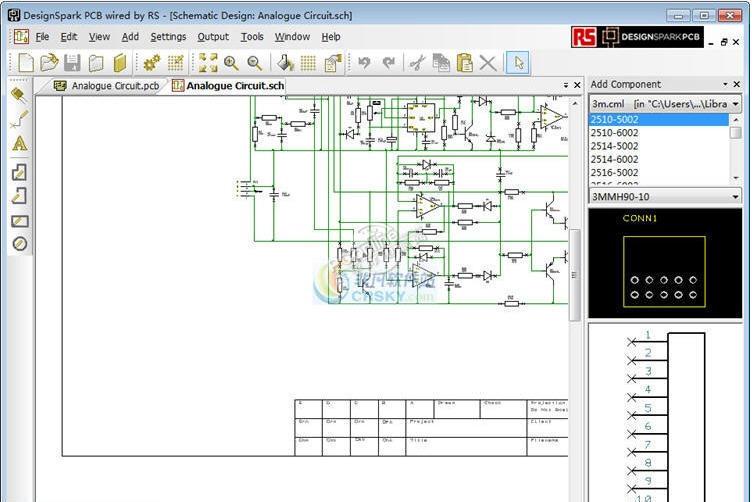Image resolution: width=752 pixels, height=502 pixels.
Task: Delete selection with the X icon
Action: coord(488,63)
